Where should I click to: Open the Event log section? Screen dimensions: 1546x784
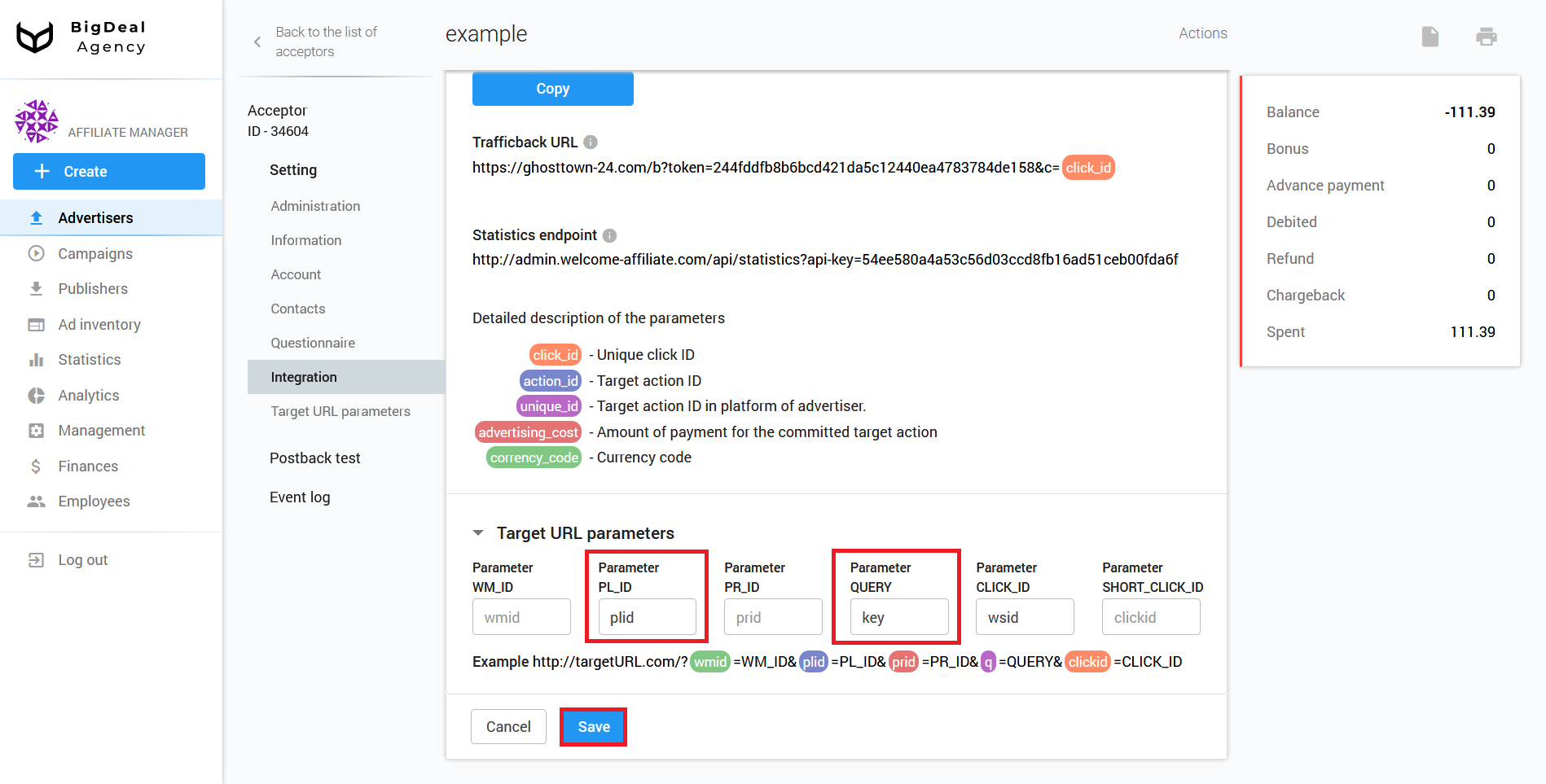[x=300, y=497]
